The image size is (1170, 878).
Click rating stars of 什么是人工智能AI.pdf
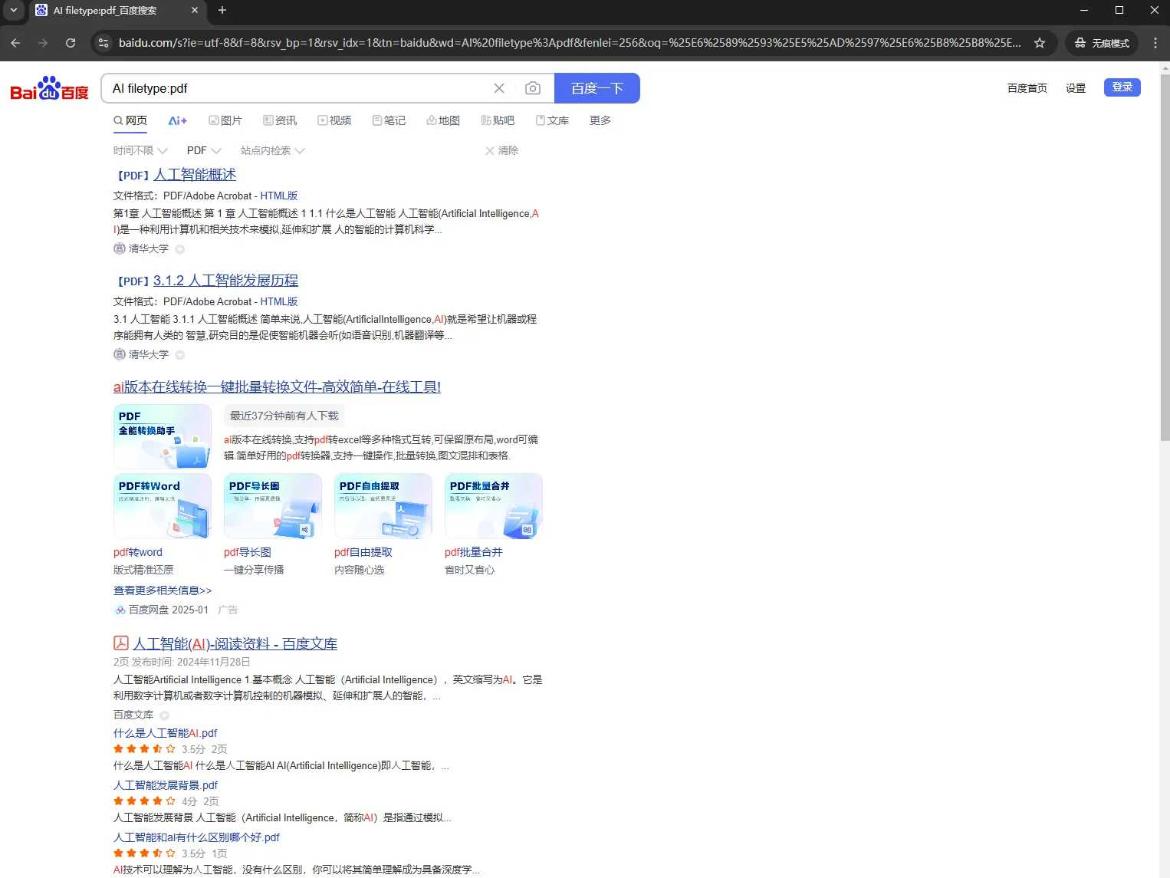(144, 749)
